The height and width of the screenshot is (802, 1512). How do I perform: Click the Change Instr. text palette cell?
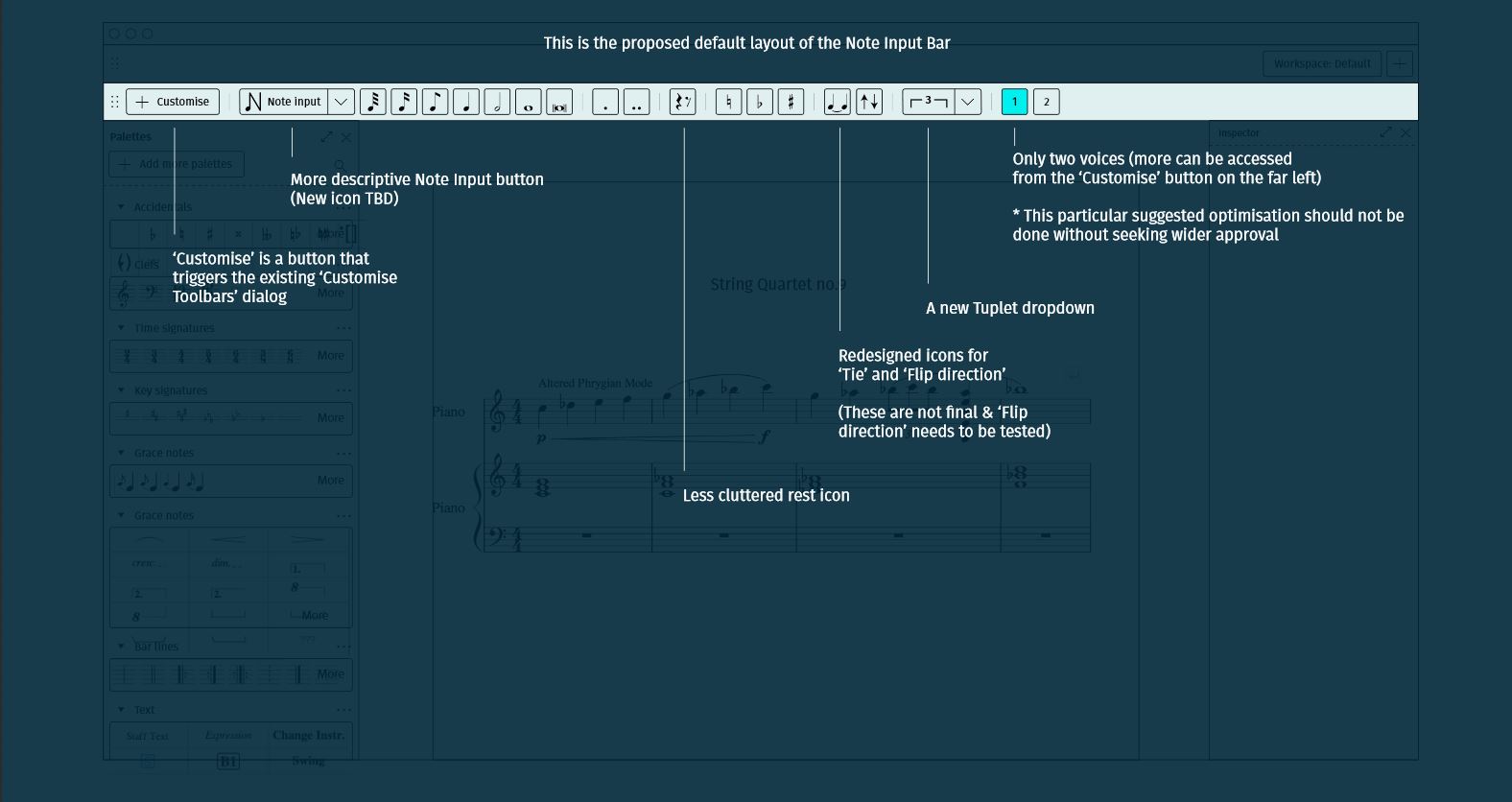coord(308,736)
